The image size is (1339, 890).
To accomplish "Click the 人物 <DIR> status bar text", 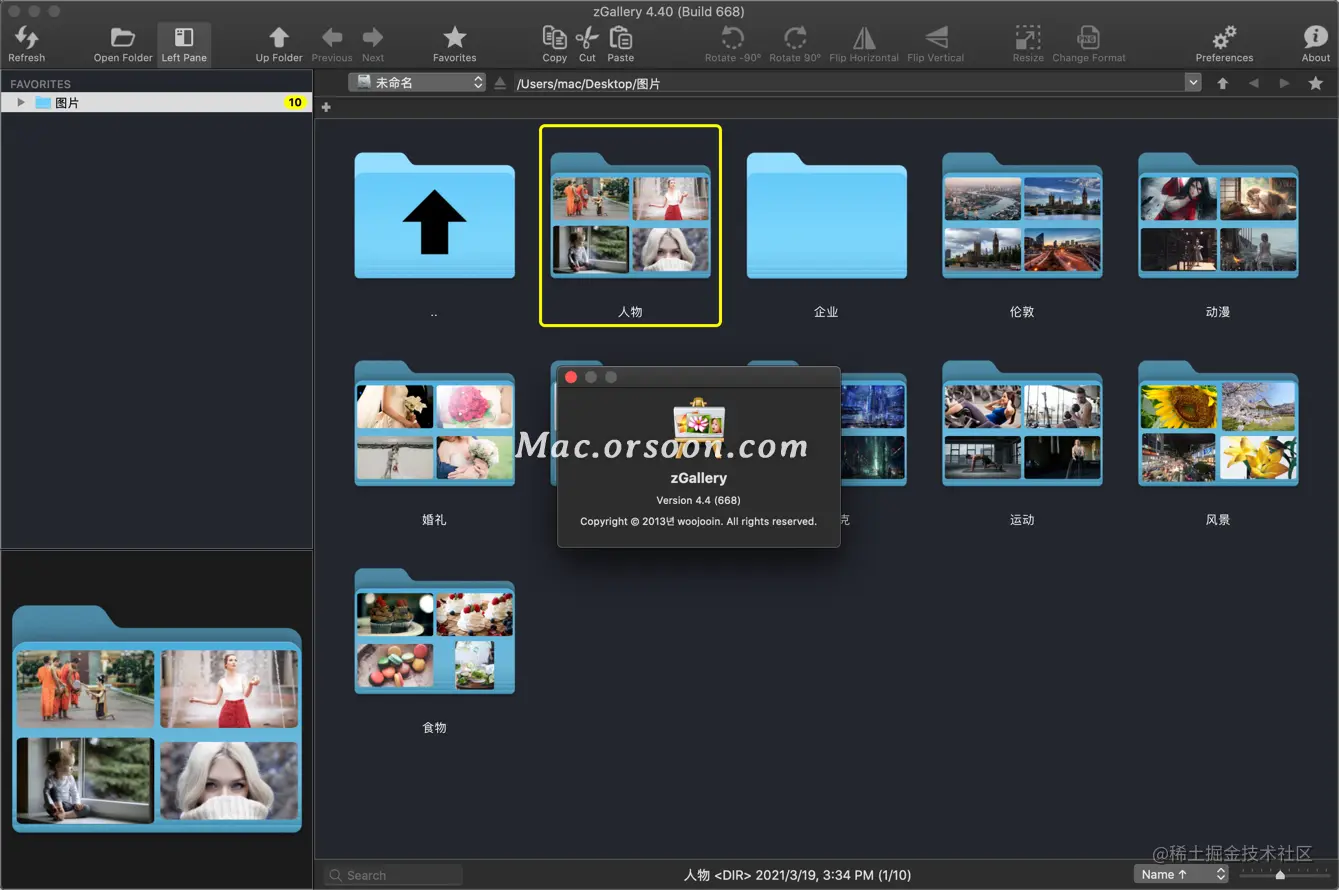I will (x=797, y=875).
